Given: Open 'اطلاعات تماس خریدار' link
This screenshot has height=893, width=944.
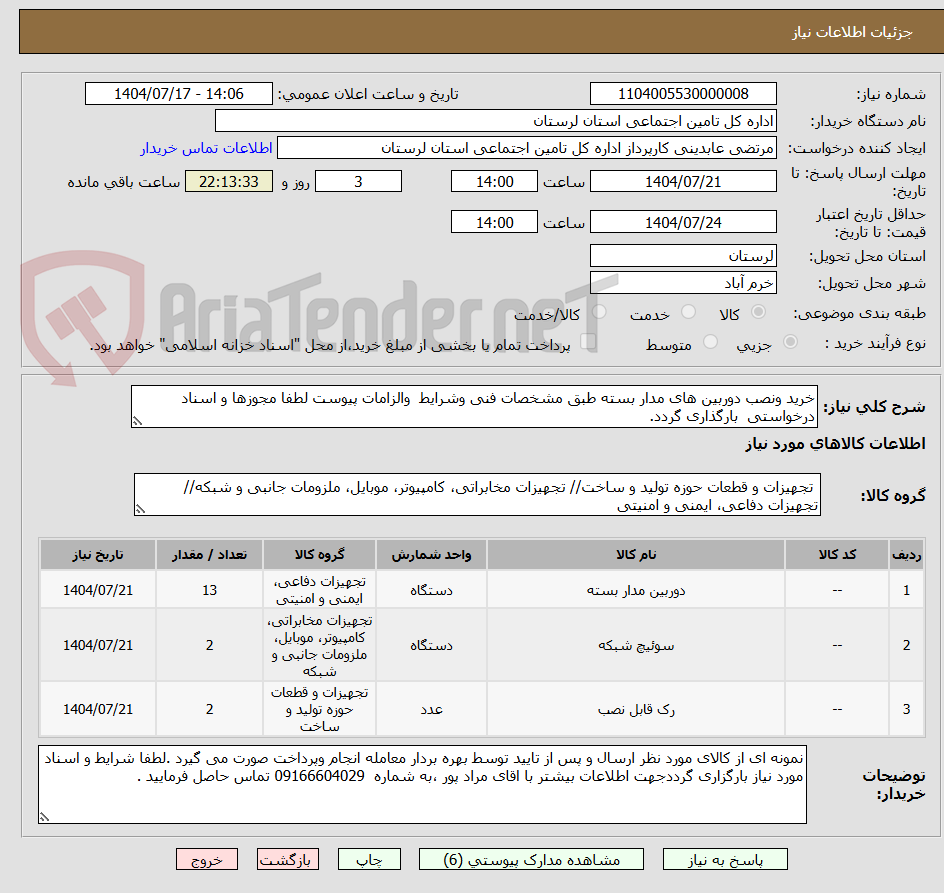Looking at the screenshot, I should click(x=206, y=148).
